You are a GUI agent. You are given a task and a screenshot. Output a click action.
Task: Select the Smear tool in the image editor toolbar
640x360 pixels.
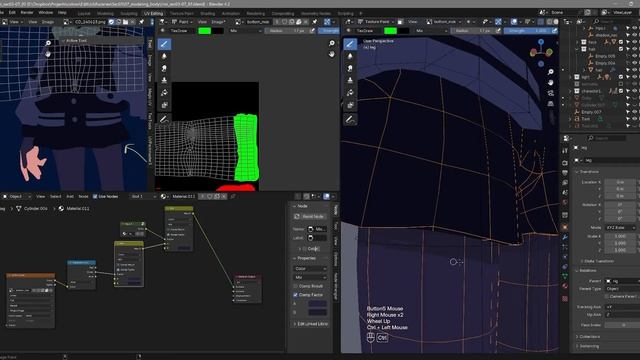pyautogui.click(x=164, y=69)
